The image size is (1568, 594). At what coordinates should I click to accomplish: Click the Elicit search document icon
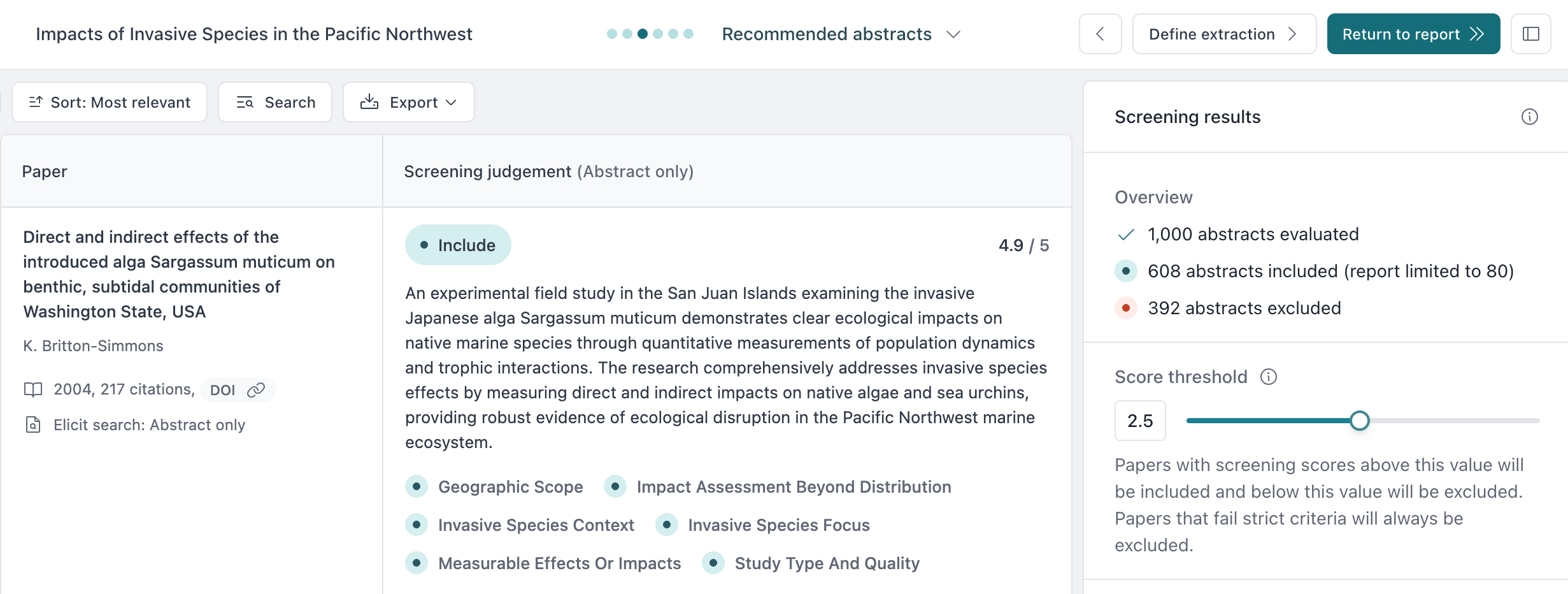pyautogui.click(x=33, y=424)
